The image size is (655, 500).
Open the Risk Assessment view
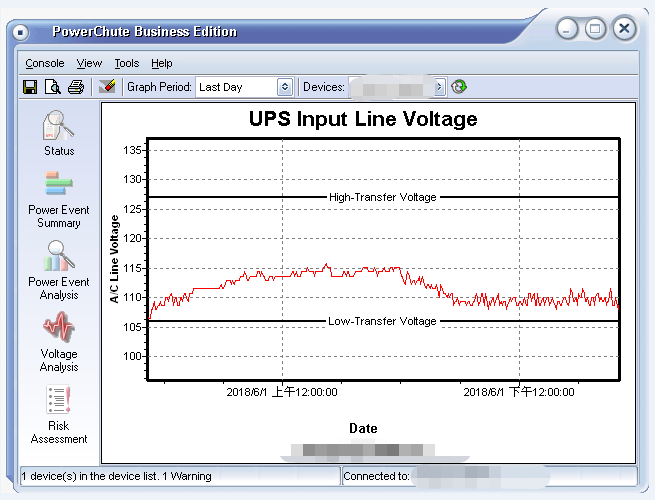[x=59, y=415]
